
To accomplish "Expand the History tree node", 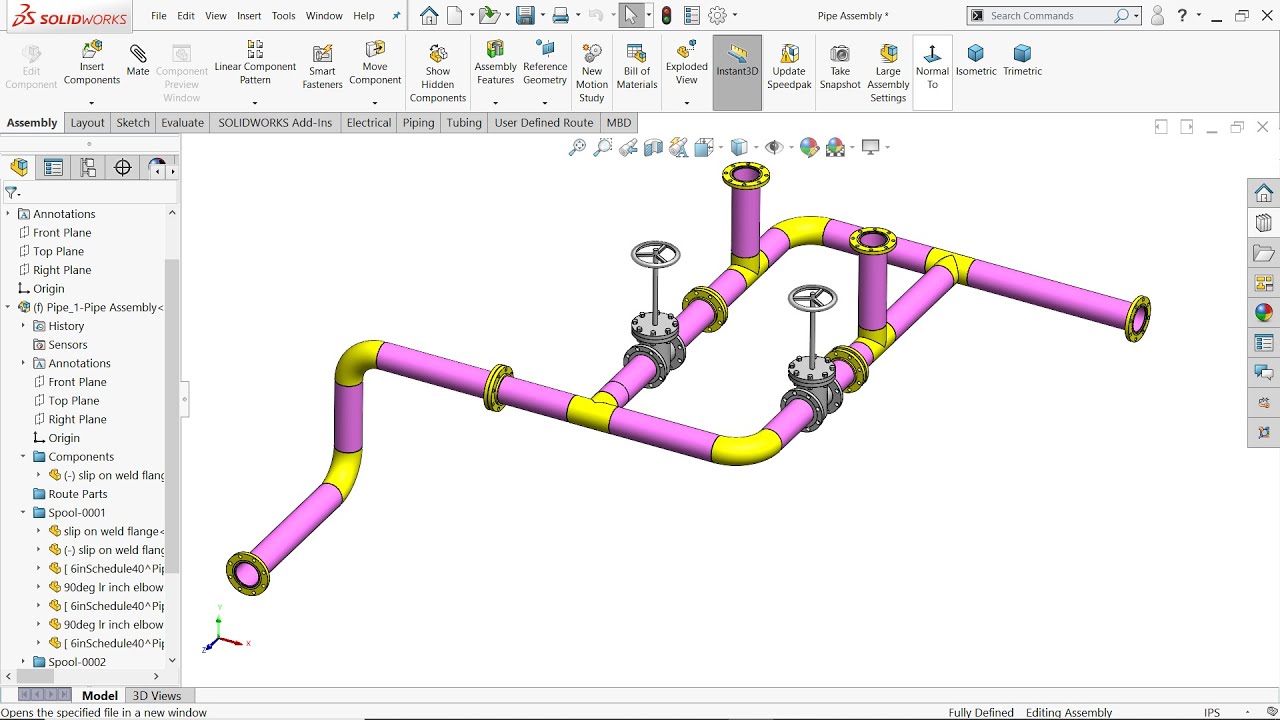I will (x=23, y=326).
